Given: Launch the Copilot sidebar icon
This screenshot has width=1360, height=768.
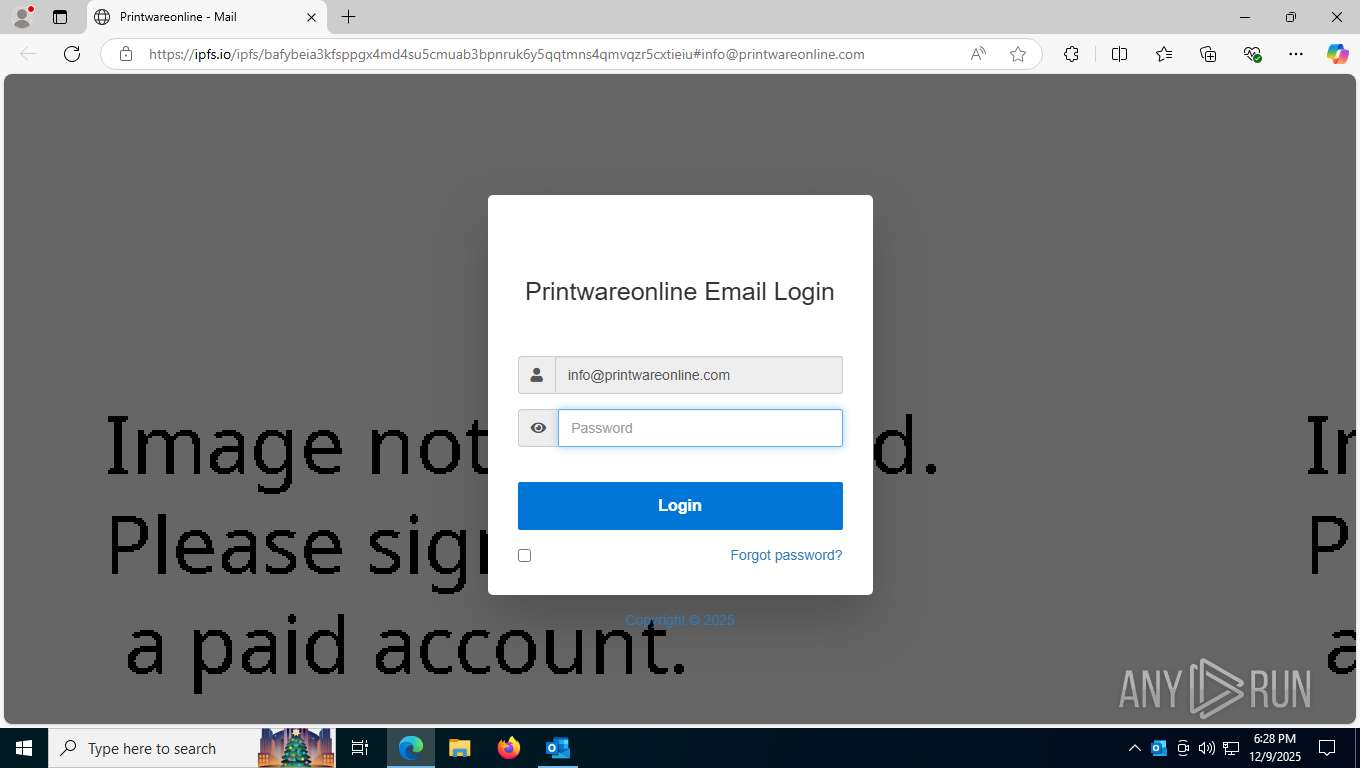Looking at the screenshot, I should tap(1337, 54).
